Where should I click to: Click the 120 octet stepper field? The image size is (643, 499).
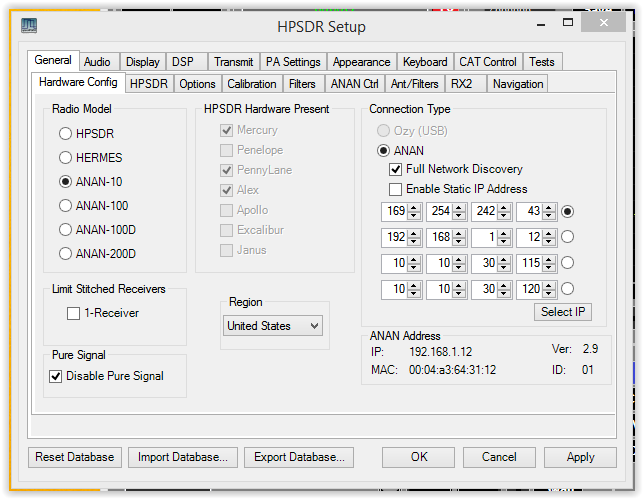pos(536,289)
